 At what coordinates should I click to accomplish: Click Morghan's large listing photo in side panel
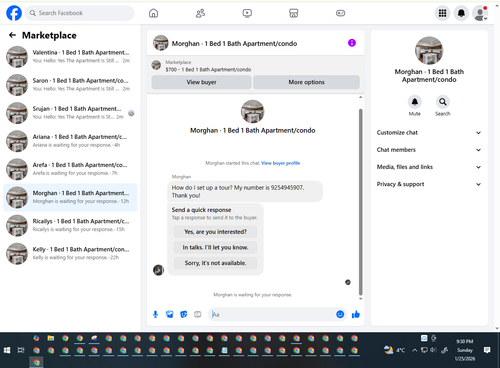(429, 50)
